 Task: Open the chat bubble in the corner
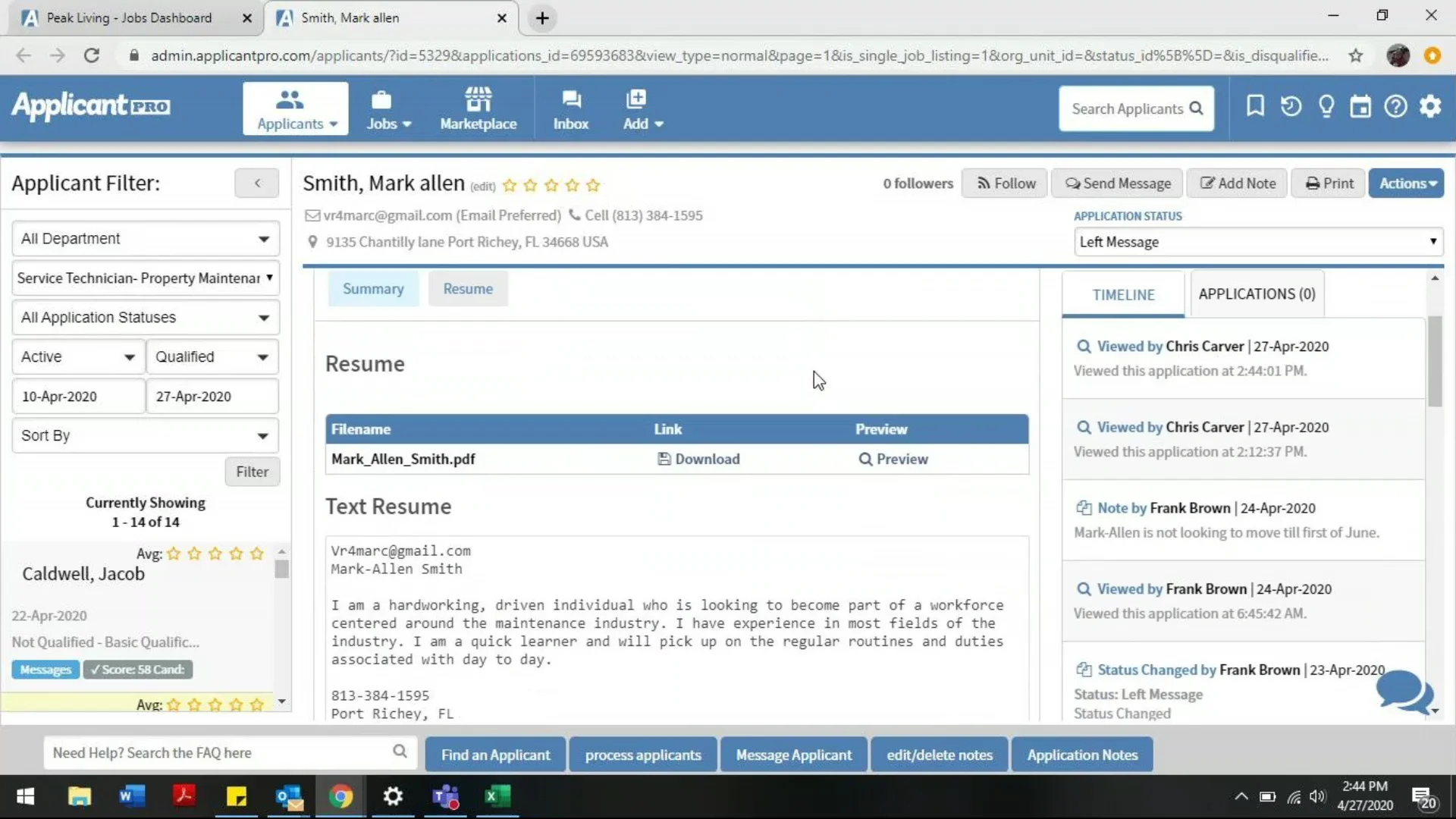coord(1402,692)
